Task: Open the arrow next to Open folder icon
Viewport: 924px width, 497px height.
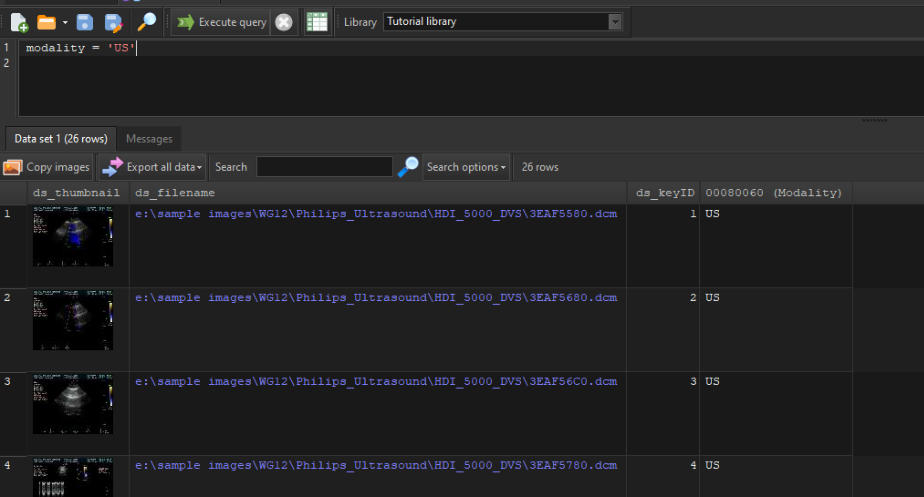Action: [65, 22]
